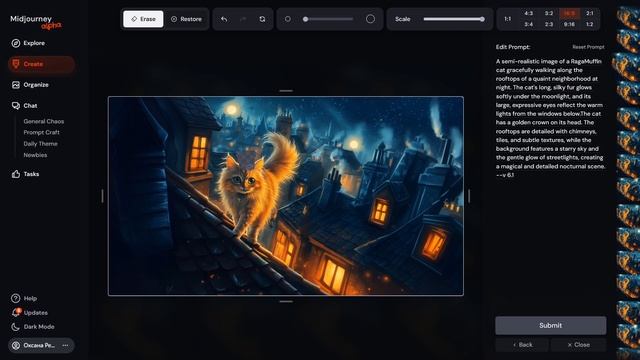Click the cat image canvas
Image resolution: width=640 pixels, height=360 pixels.
(286, 196)
